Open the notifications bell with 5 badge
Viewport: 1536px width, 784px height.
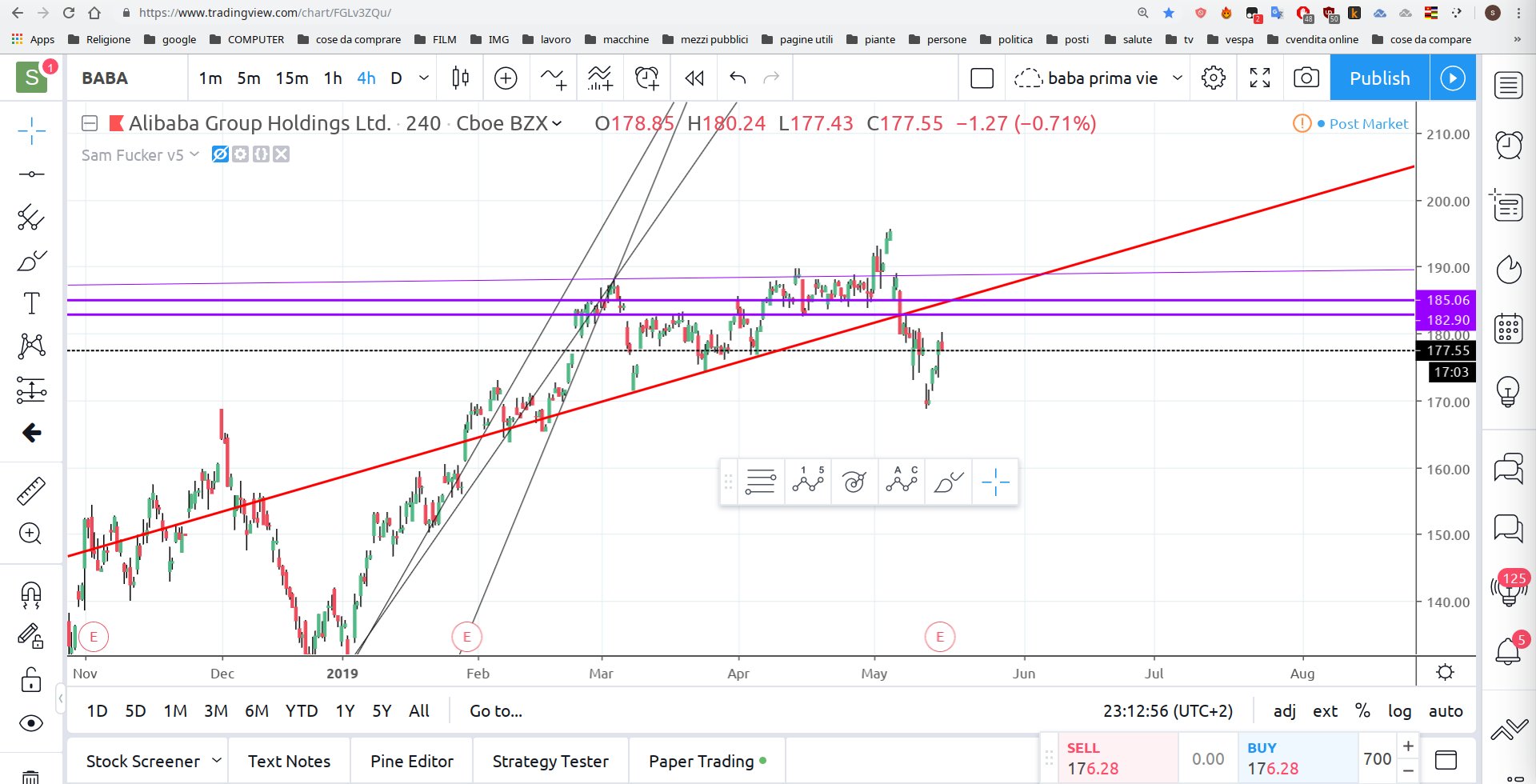pyautogui.click(x=1508, y=650)
